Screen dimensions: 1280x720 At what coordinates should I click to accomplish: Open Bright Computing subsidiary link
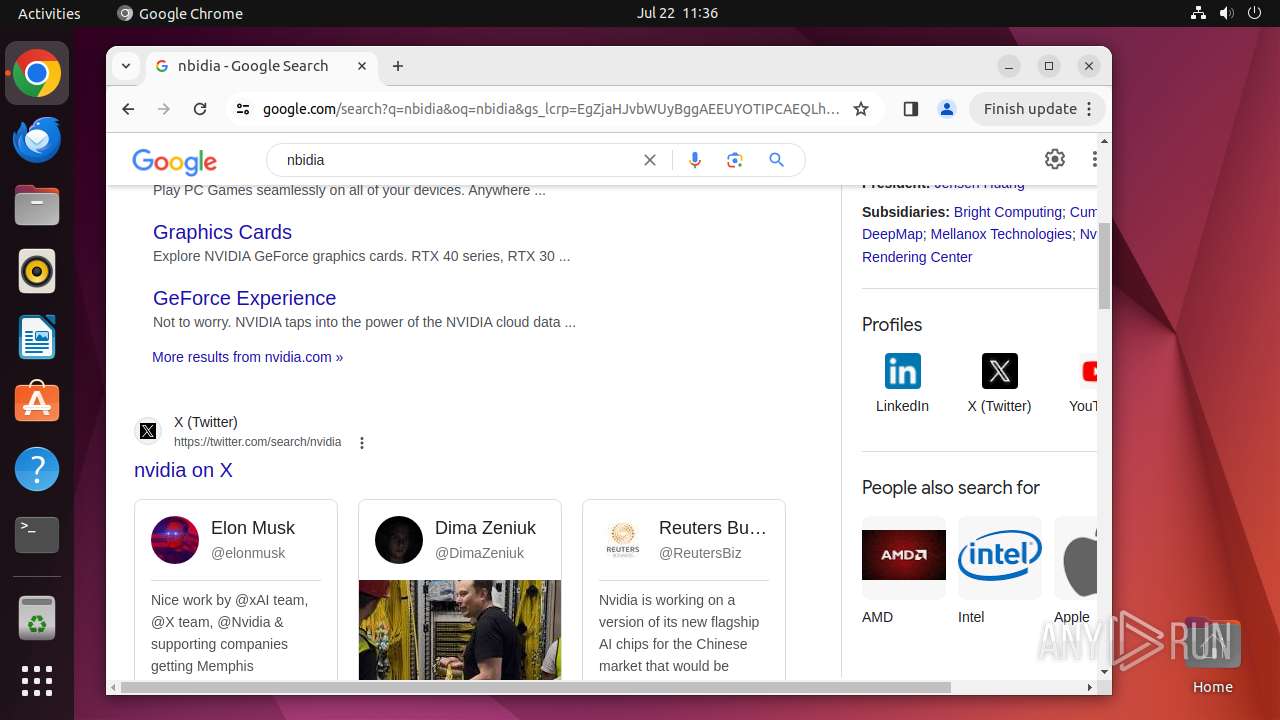[1008, 212]
